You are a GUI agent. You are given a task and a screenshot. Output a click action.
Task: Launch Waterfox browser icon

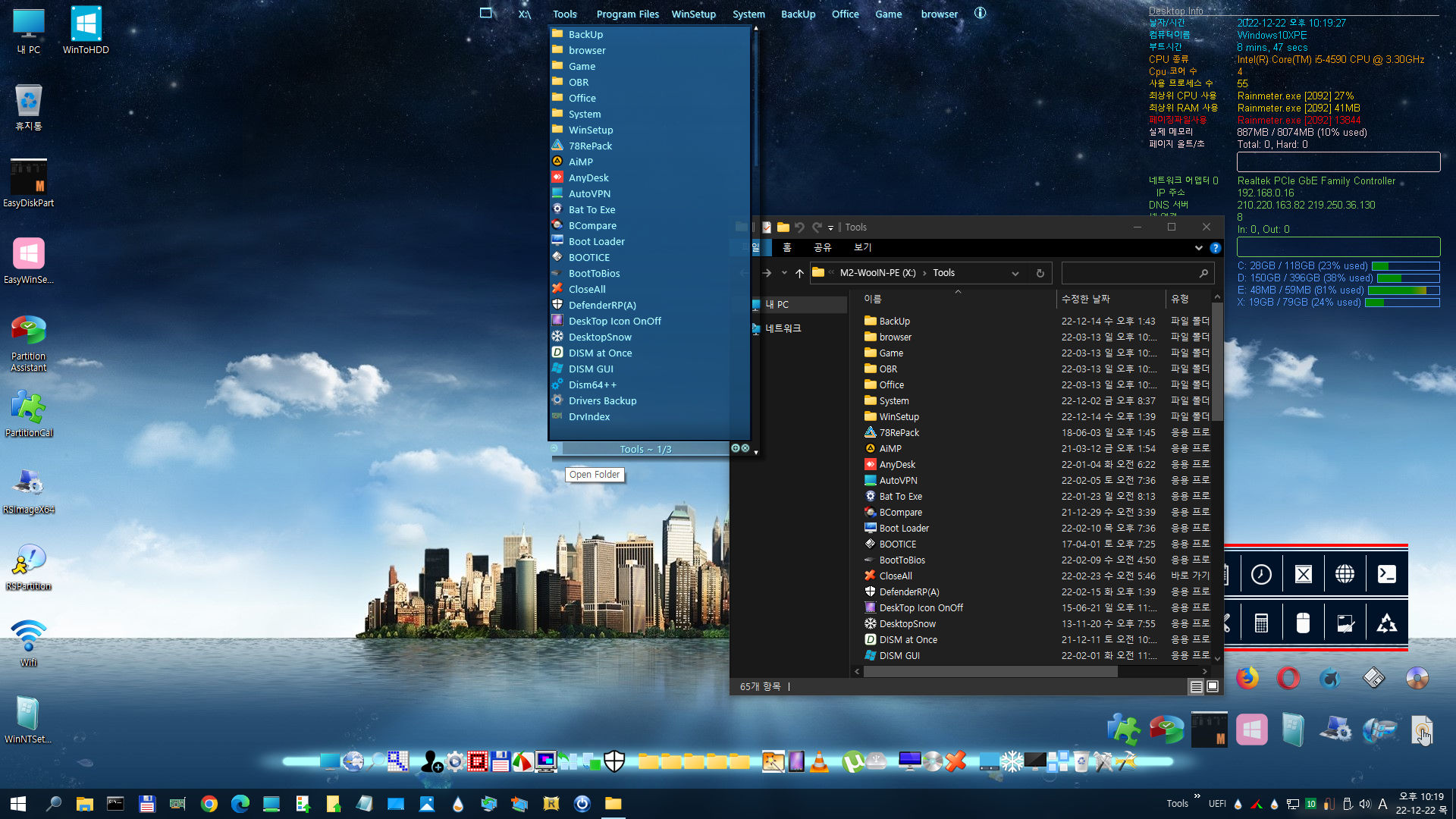(x=1330, y=677)
